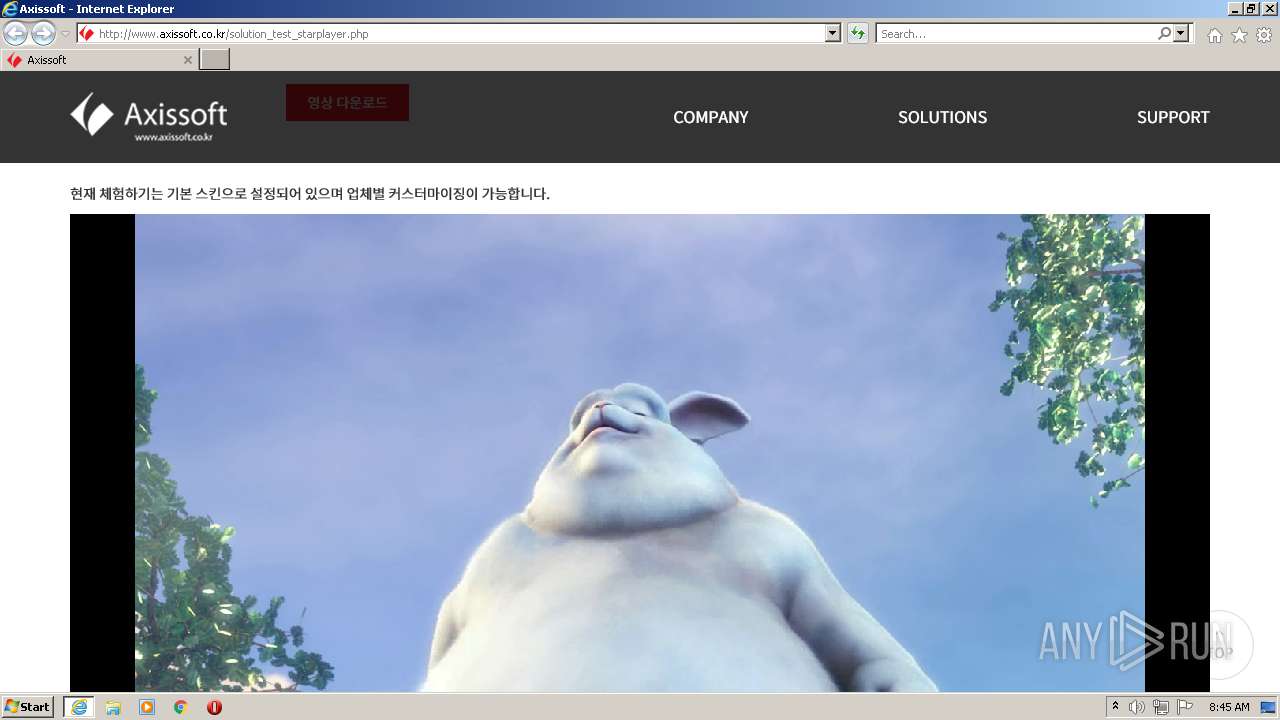Click the 영상 다운로드 button
Viewport: 1280px width, 720px height.
pyautogui.click(x=347, y=102)
